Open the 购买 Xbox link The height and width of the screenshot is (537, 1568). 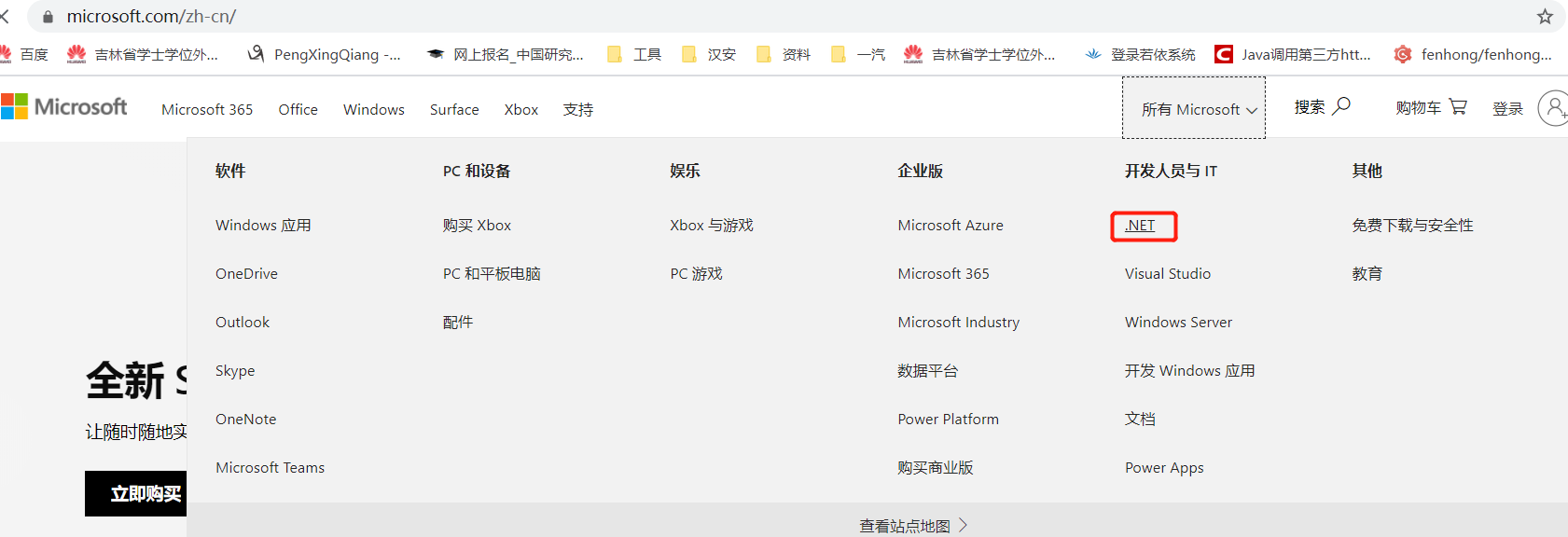(x=477, y=226)
